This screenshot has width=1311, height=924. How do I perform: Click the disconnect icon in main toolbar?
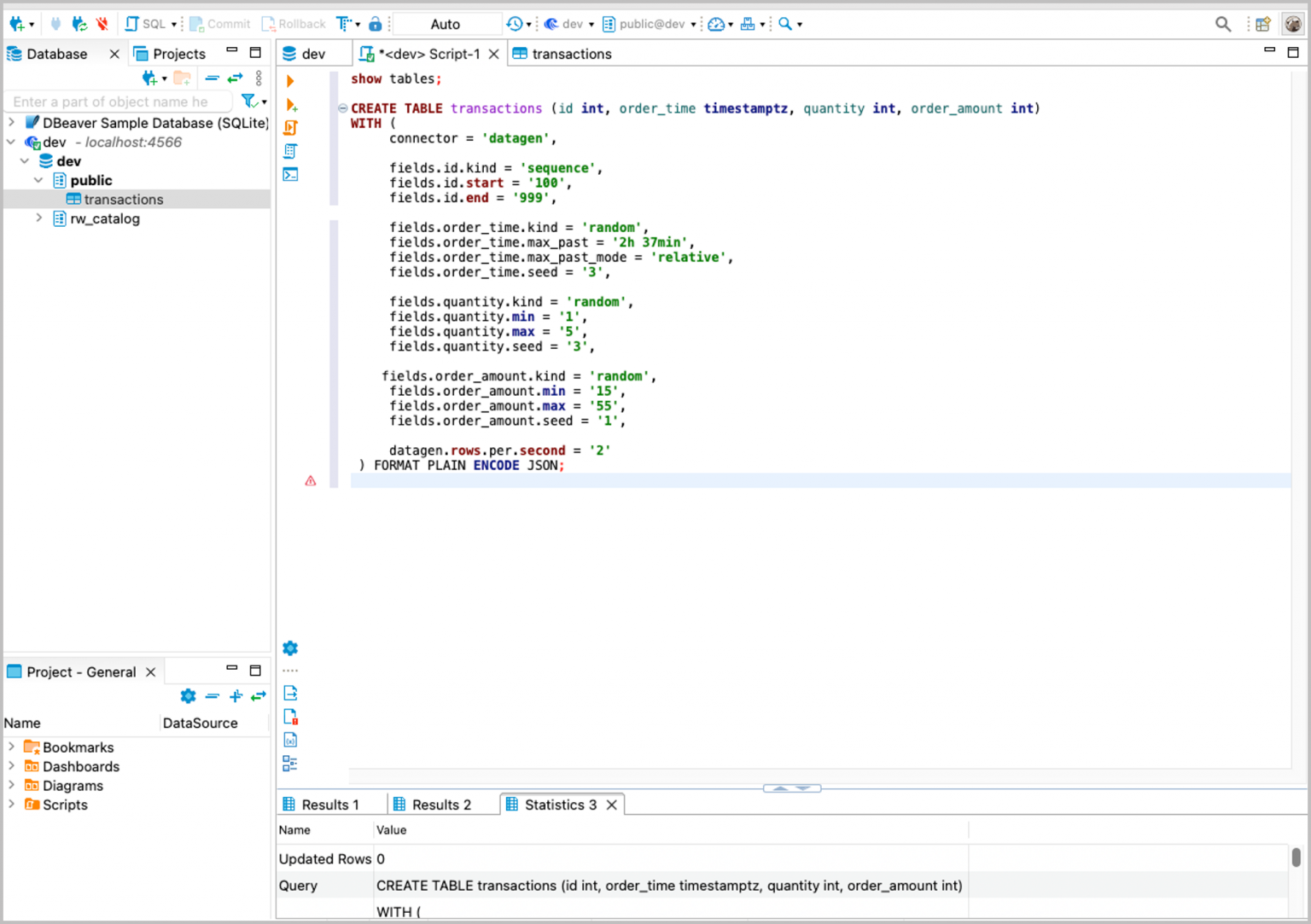102,24
